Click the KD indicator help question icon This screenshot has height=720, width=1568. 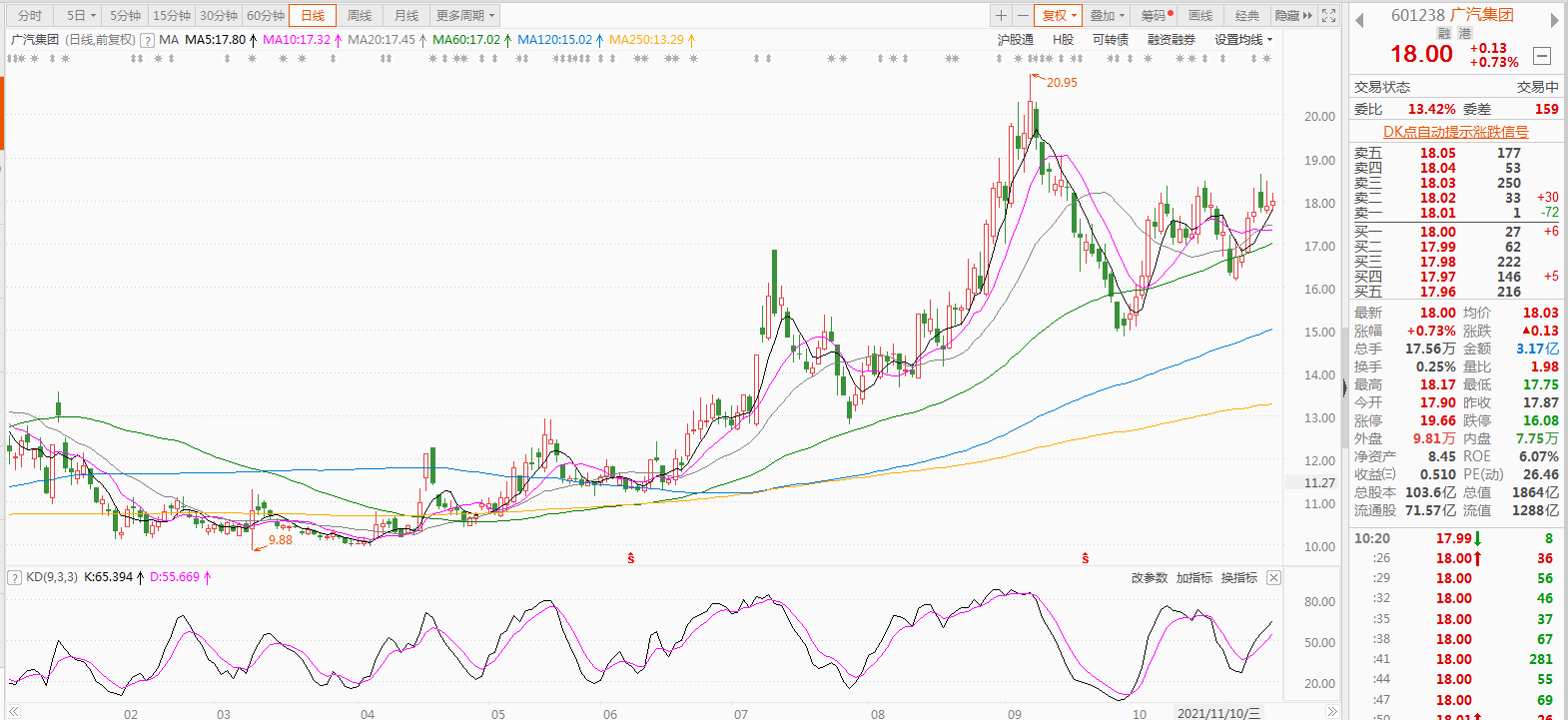click(x=15, y=578)
